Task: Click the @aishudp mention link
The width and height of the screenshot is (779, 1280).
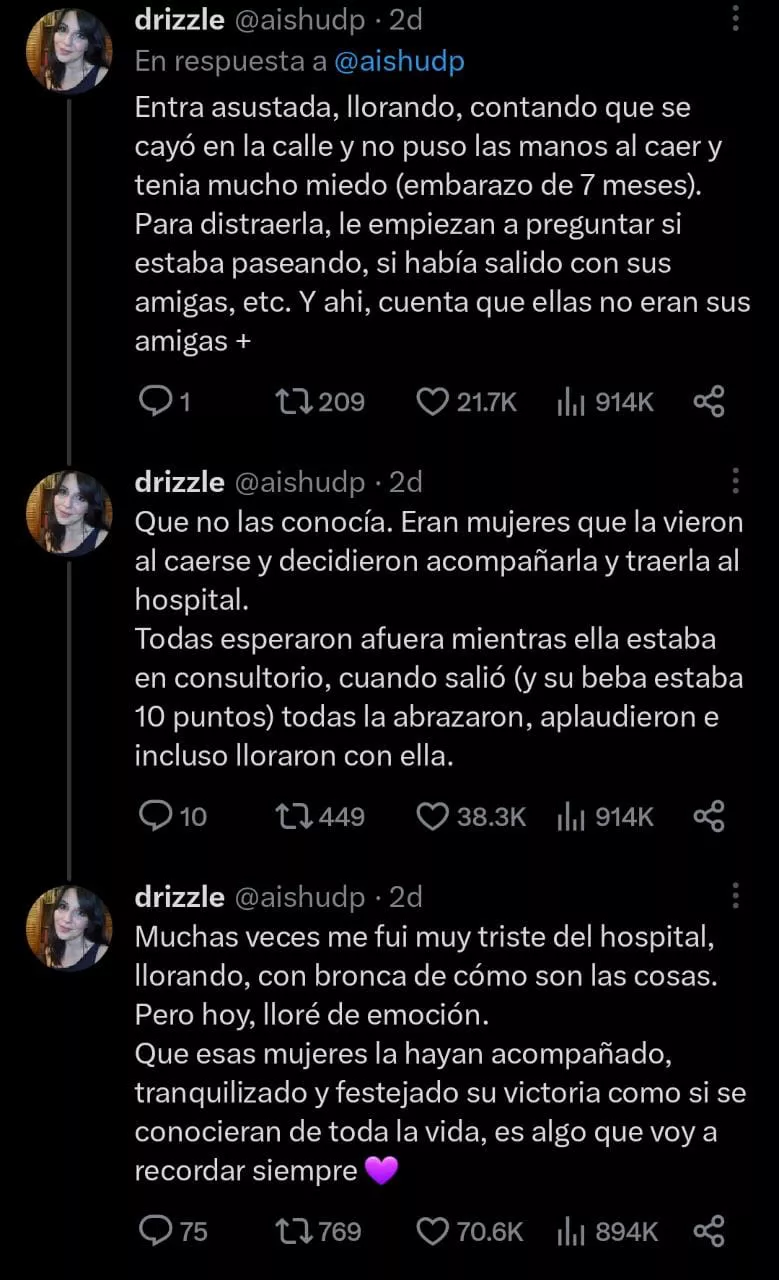Action: point(398,61)
